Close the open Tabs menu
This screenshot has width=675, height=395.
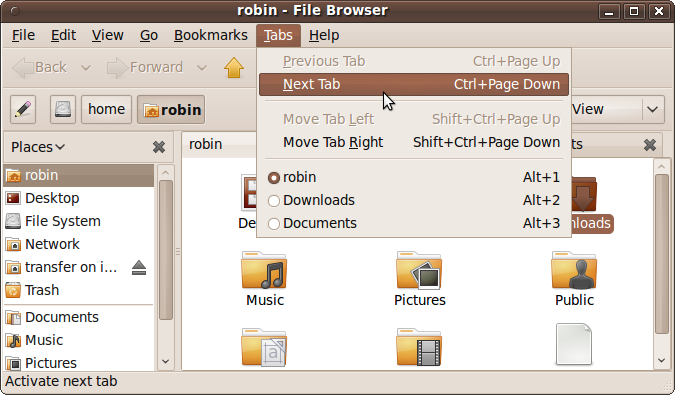(x=278, y=35)
